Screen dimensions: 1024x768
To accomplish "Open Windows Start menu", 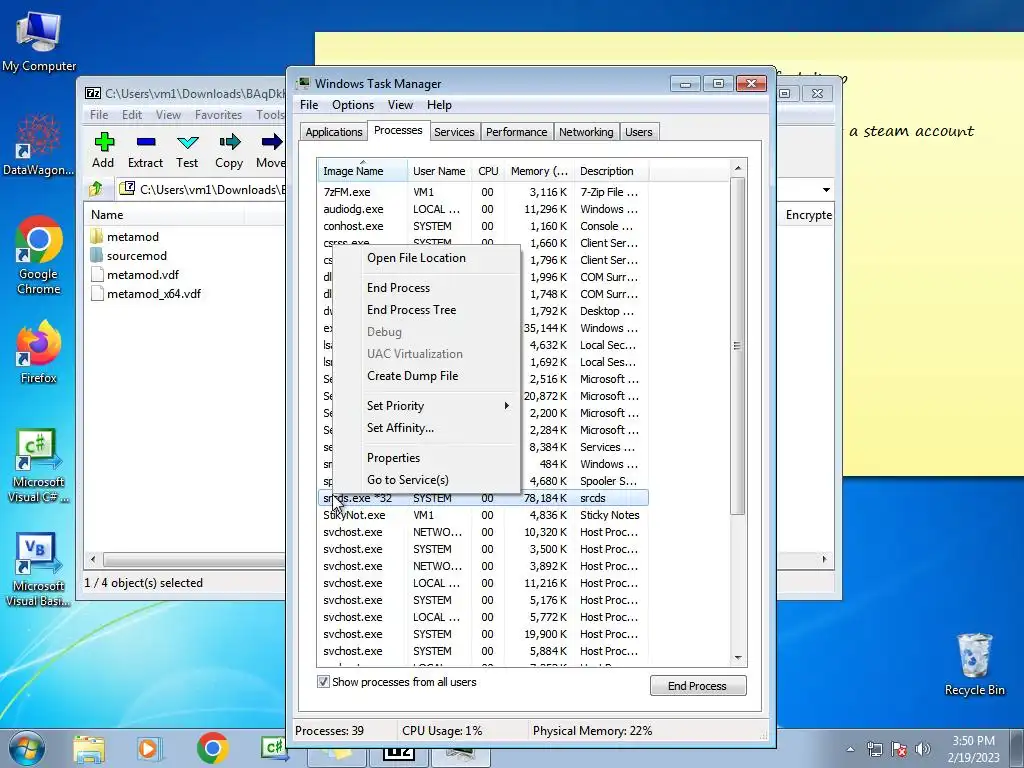I will [x=26, y=748].
